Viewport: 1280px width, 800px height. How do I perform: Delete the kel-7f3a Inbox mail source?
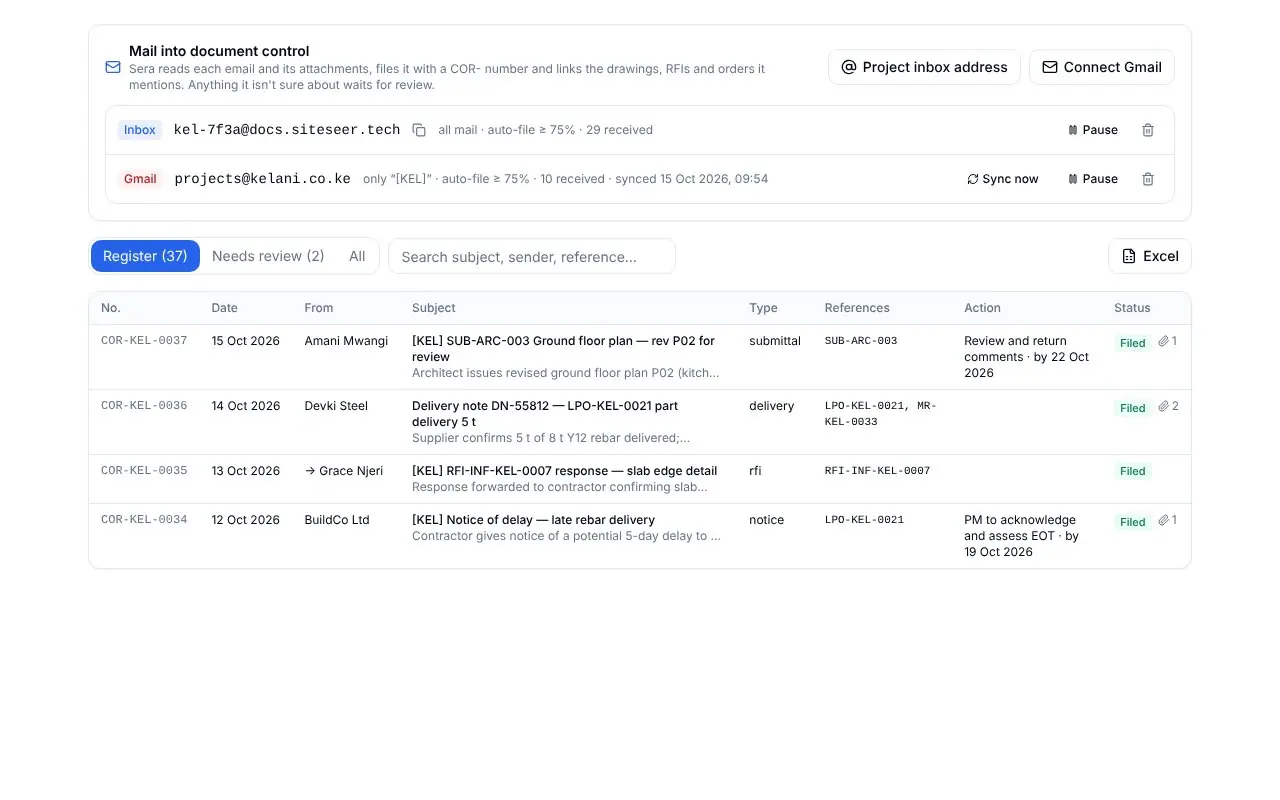tap(1148, 130)
